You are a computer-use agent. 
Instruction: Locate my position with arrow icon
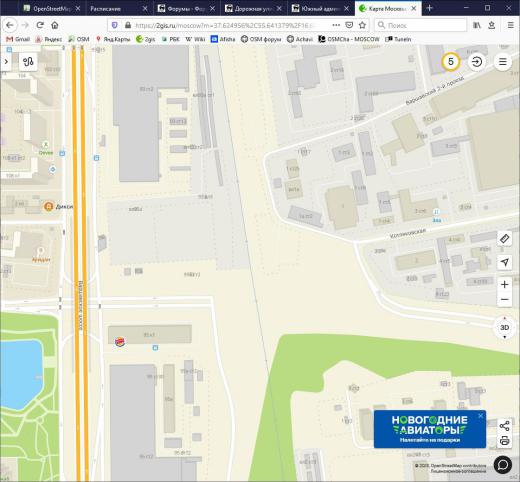[505, 262]
